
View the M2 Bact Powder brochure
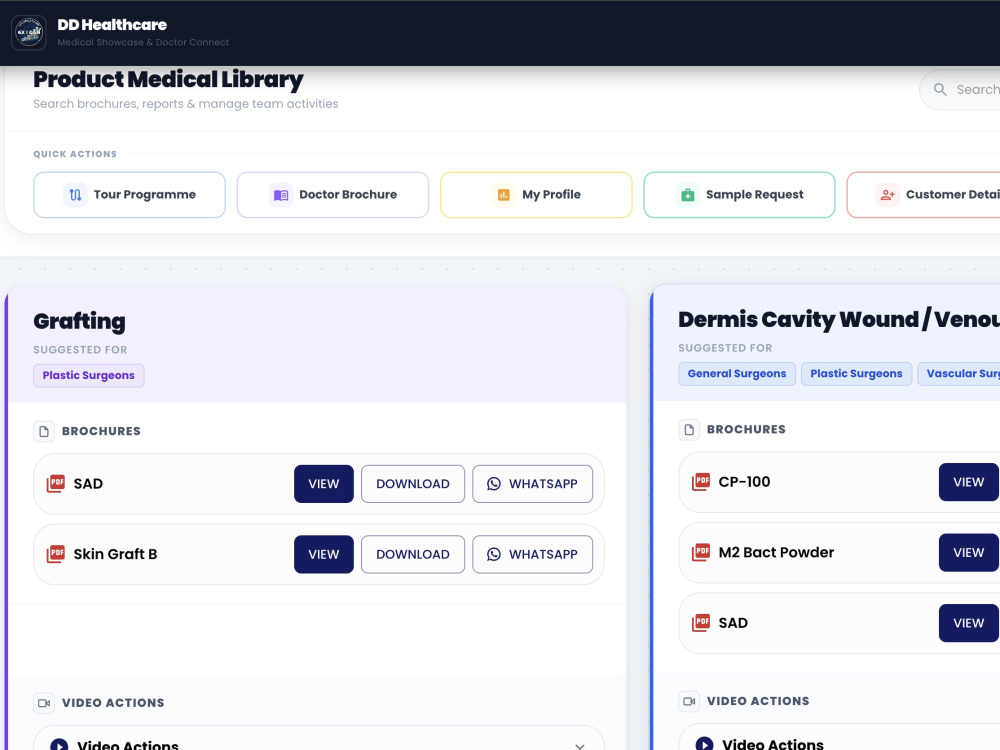[969, 552]
